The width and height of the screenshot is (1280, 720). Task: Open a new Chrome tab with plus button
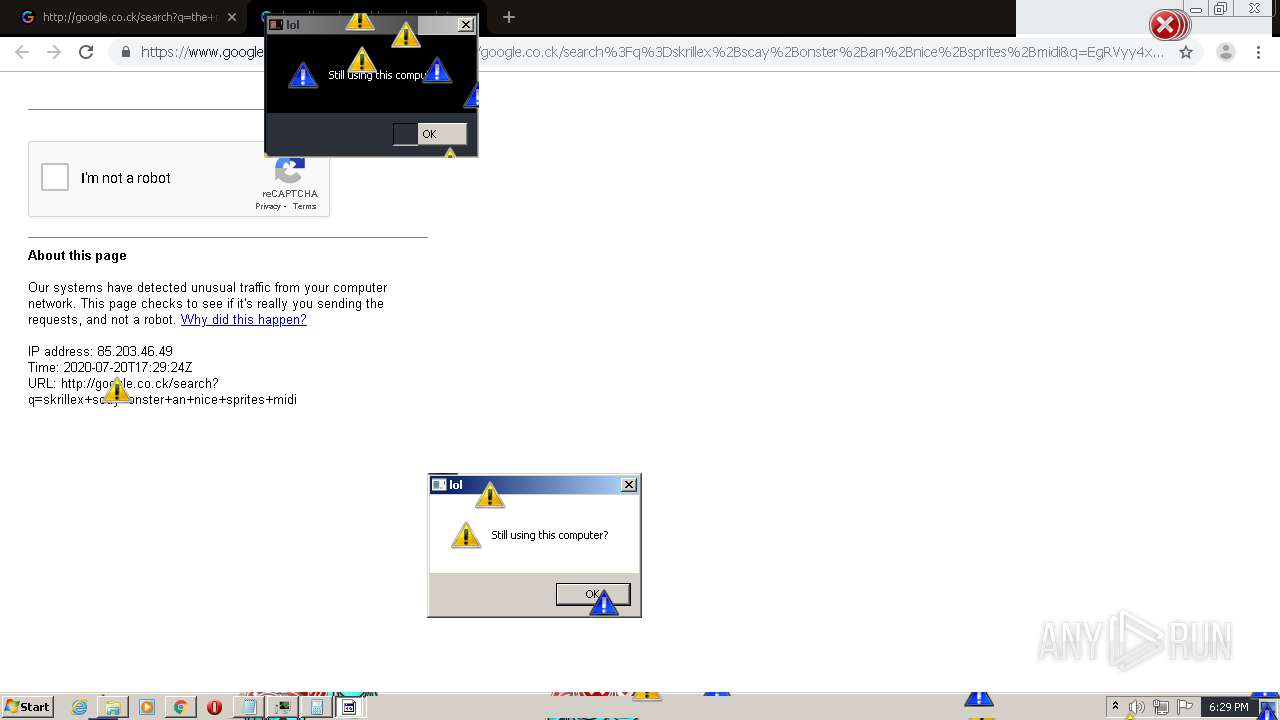click(509, 17)
